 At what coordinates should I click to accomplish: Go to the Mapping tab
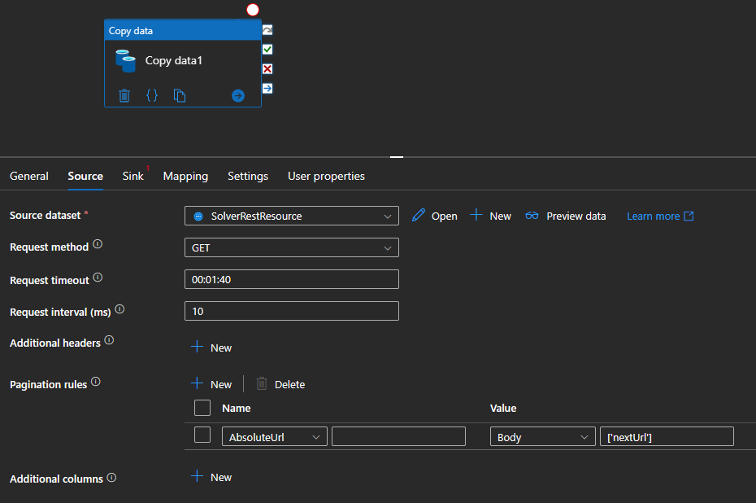185,176
